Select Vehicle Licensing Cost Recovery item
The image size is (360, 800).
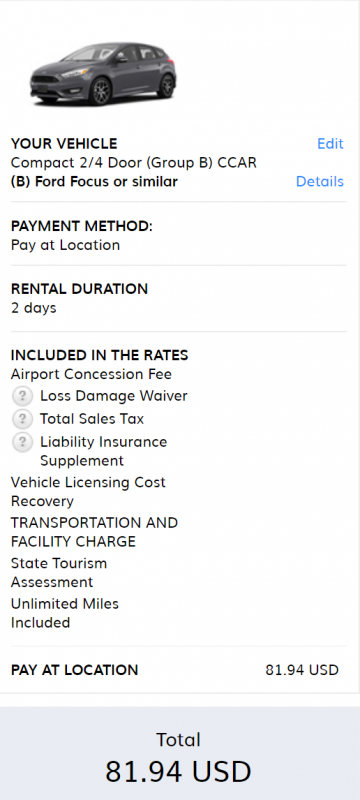(x=88, y=492)
